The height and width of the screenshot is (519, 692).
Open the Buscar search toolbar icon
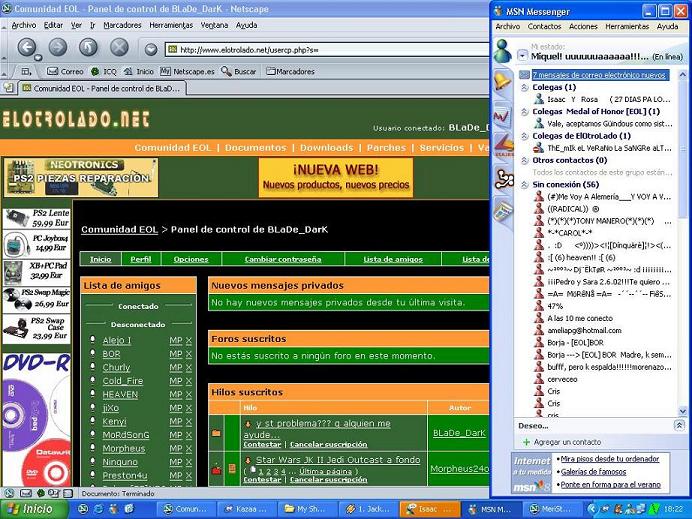click(x=238, y=71)
